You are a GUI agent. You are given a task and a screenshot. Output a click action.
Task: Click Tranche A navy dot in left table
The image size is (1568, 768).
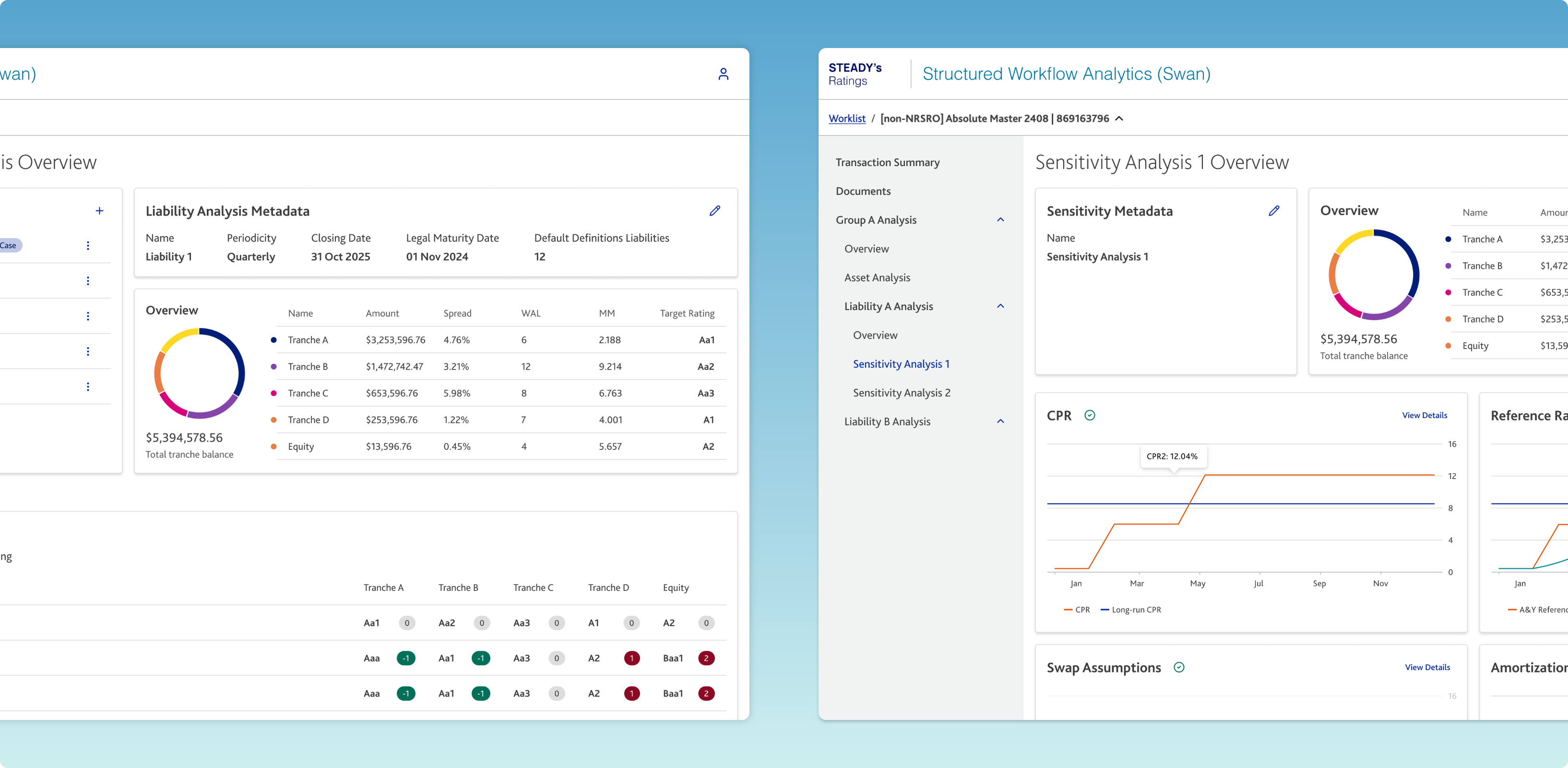[x=273, y=340]
